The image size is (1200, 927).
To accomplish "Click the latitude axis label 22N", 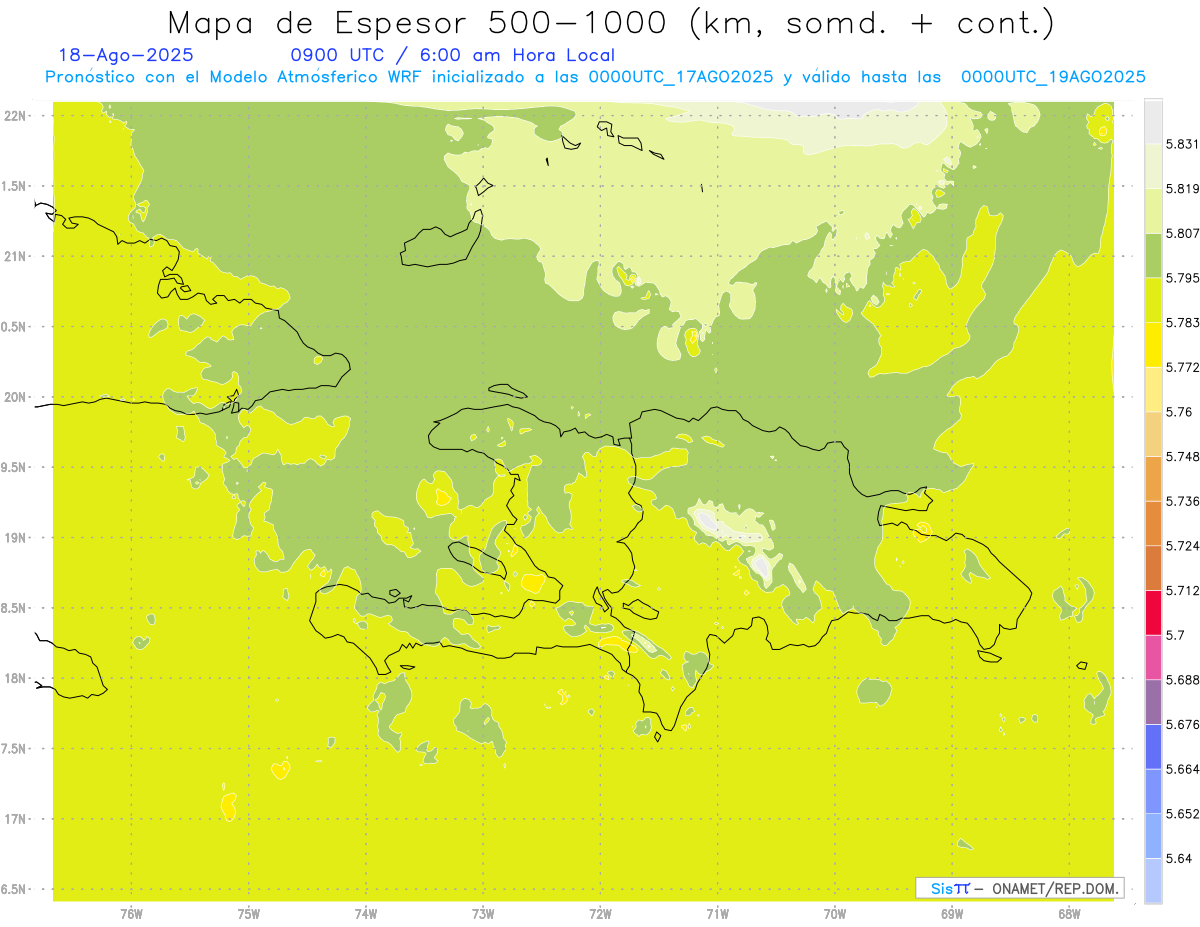I will [15, 115].
